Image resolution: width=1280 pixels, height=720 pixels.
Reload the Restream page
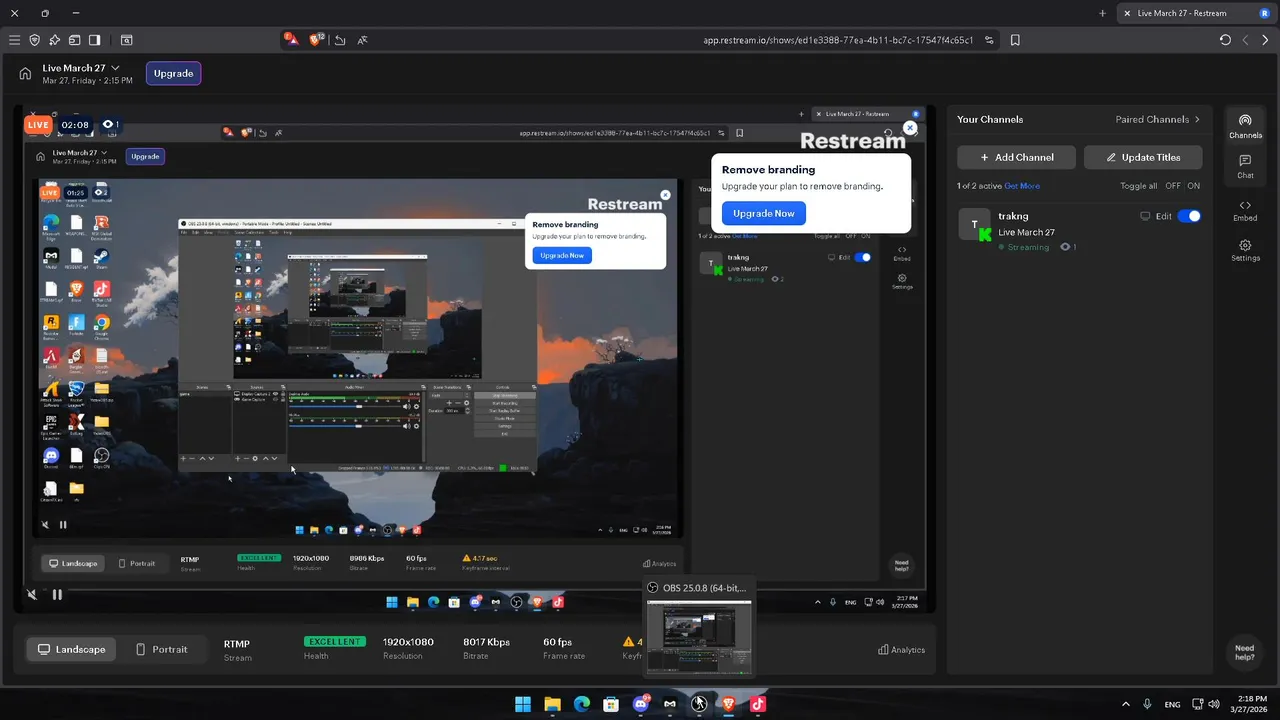coord(1225,40)
